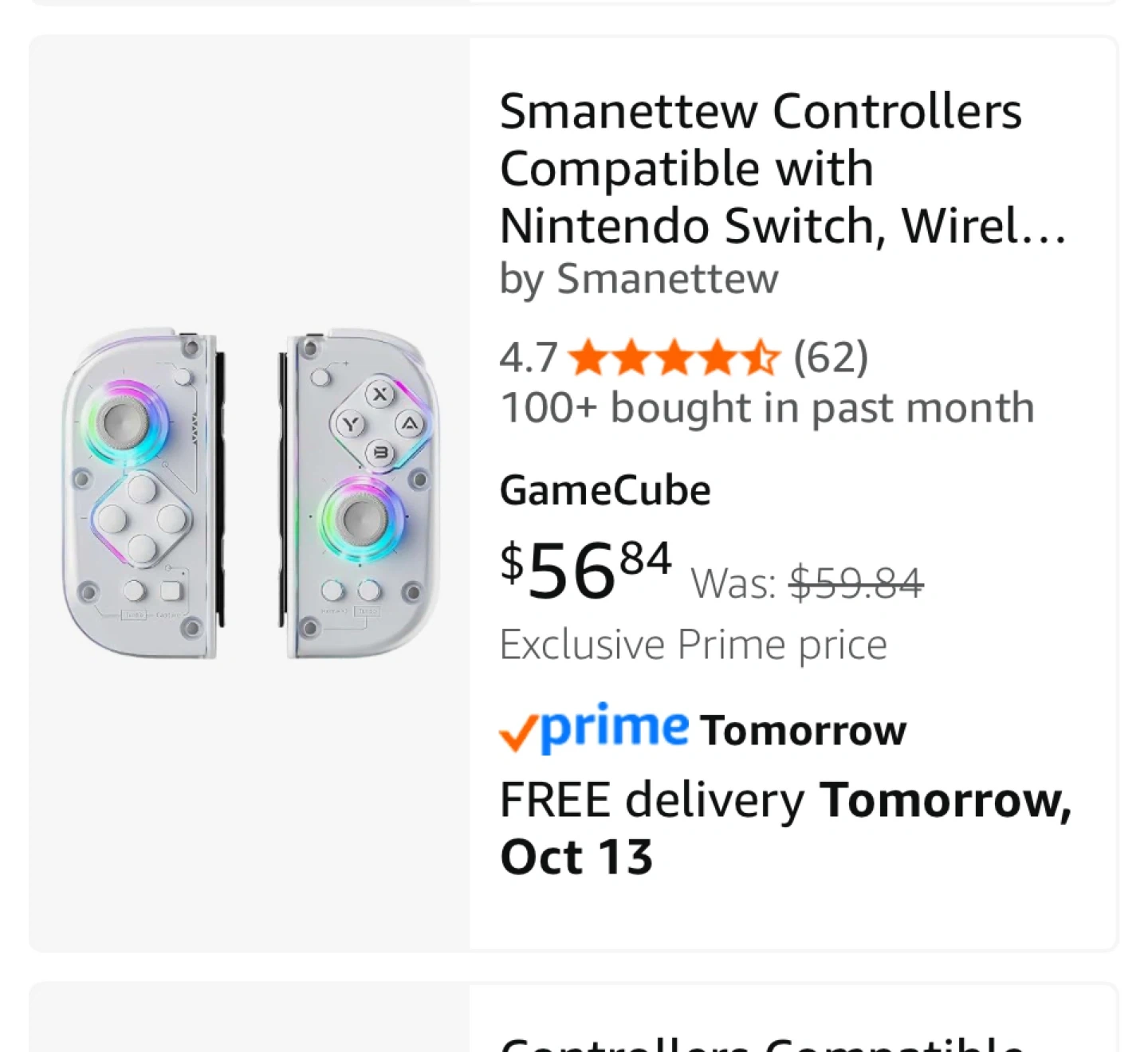
Task: Tap "FREE delivery Tomorrow, Oct 13" text
Action: point(785,827)
